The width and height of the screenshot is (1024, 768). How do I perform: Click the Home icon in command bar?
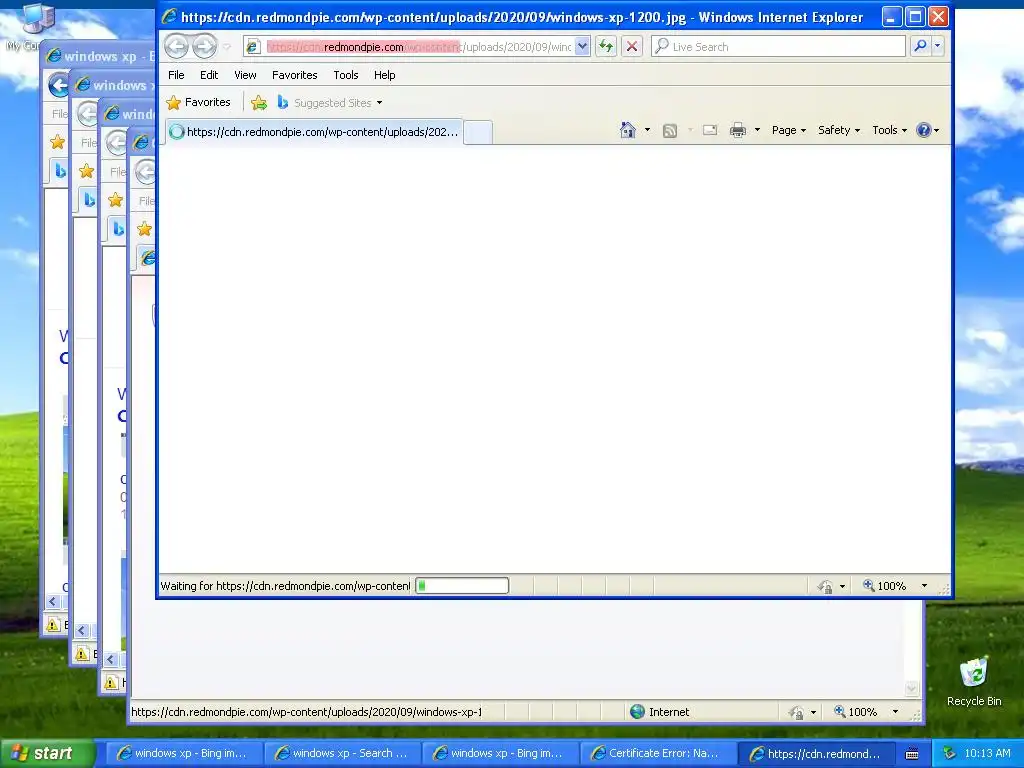point(628,130)
